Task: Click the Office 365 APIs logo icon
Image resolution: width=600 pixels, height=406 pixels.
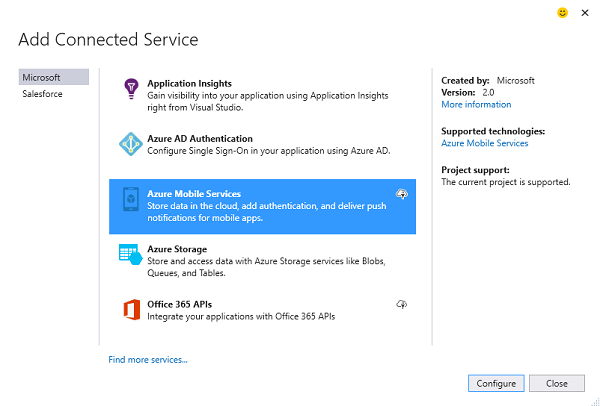Action: [x=131, y=310]
